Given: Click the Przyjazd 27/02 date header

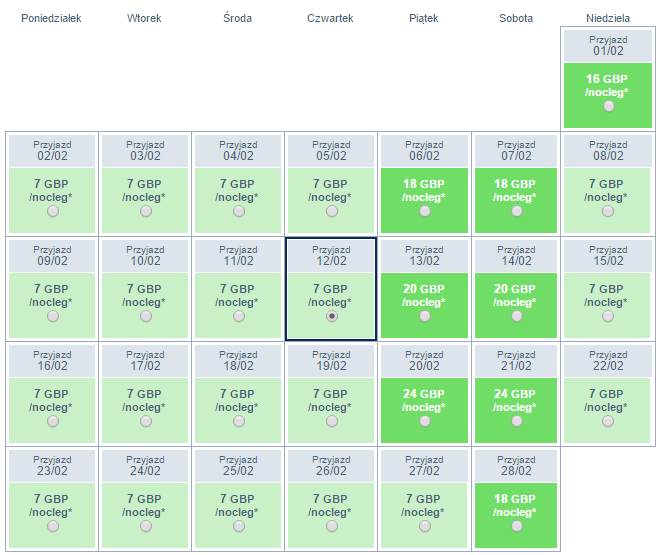Looking at the screenshot, I should pos(424,465).
